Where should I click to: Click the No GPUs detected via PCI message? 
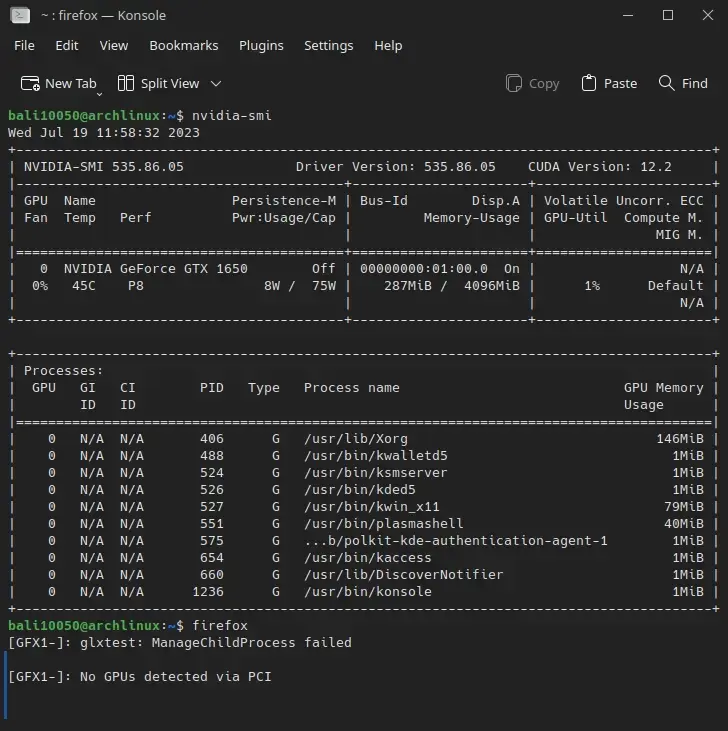(x=176, y=677)
